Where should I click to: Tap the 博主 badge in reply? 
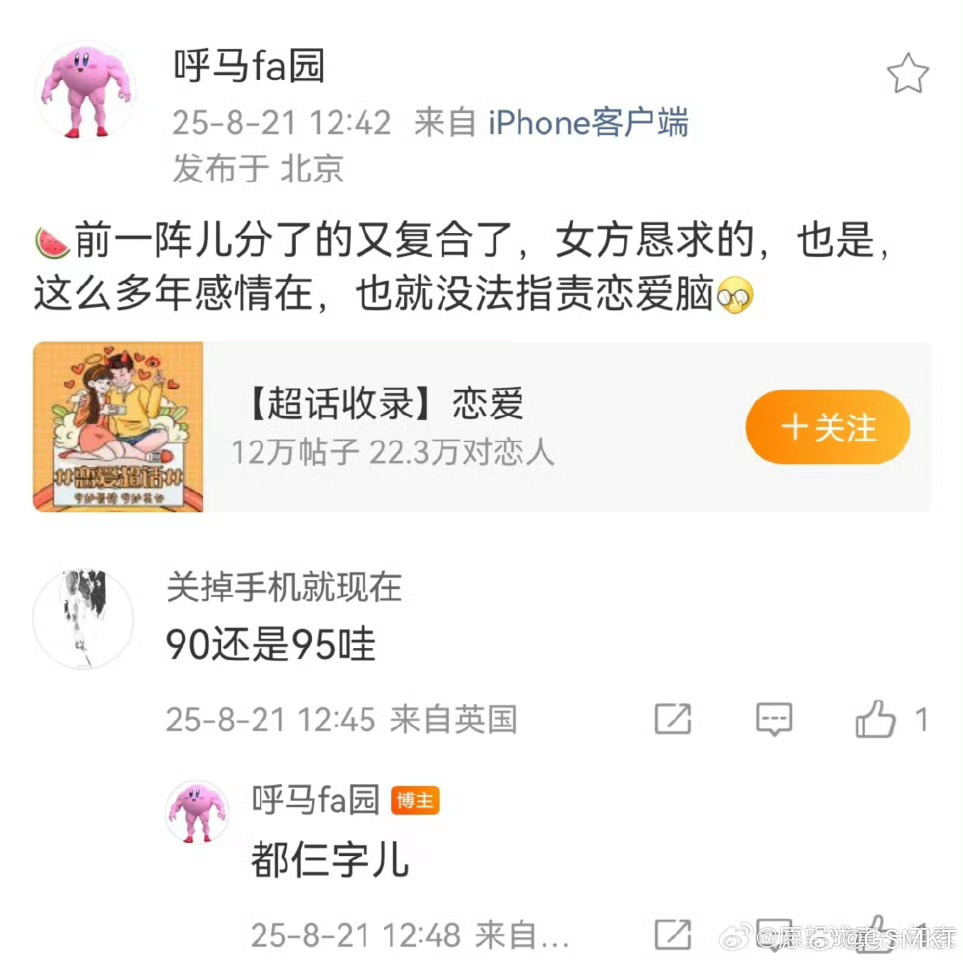coord(415,800)
